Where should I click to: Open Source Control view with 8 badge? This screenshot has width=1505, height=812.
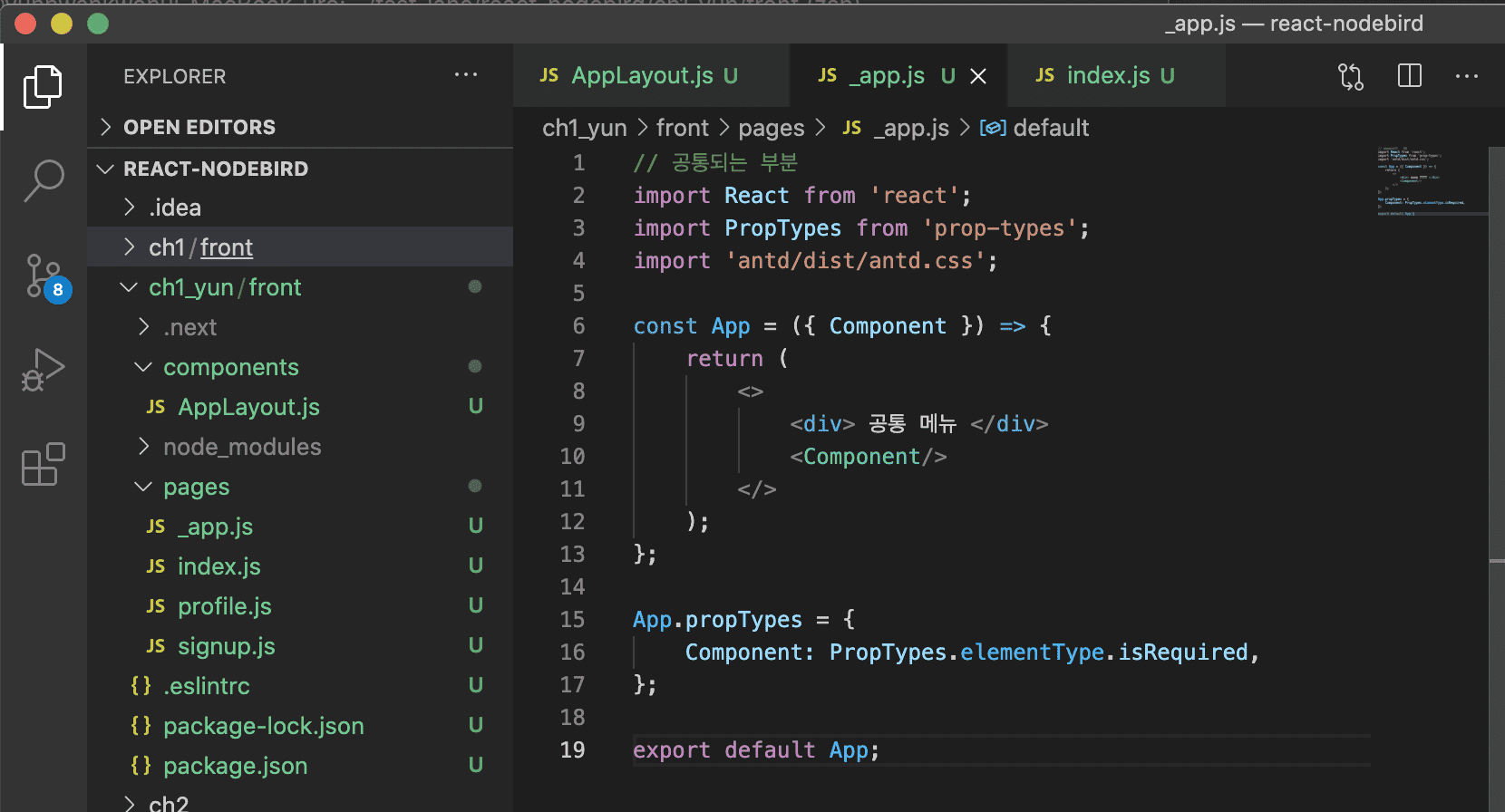43,276
